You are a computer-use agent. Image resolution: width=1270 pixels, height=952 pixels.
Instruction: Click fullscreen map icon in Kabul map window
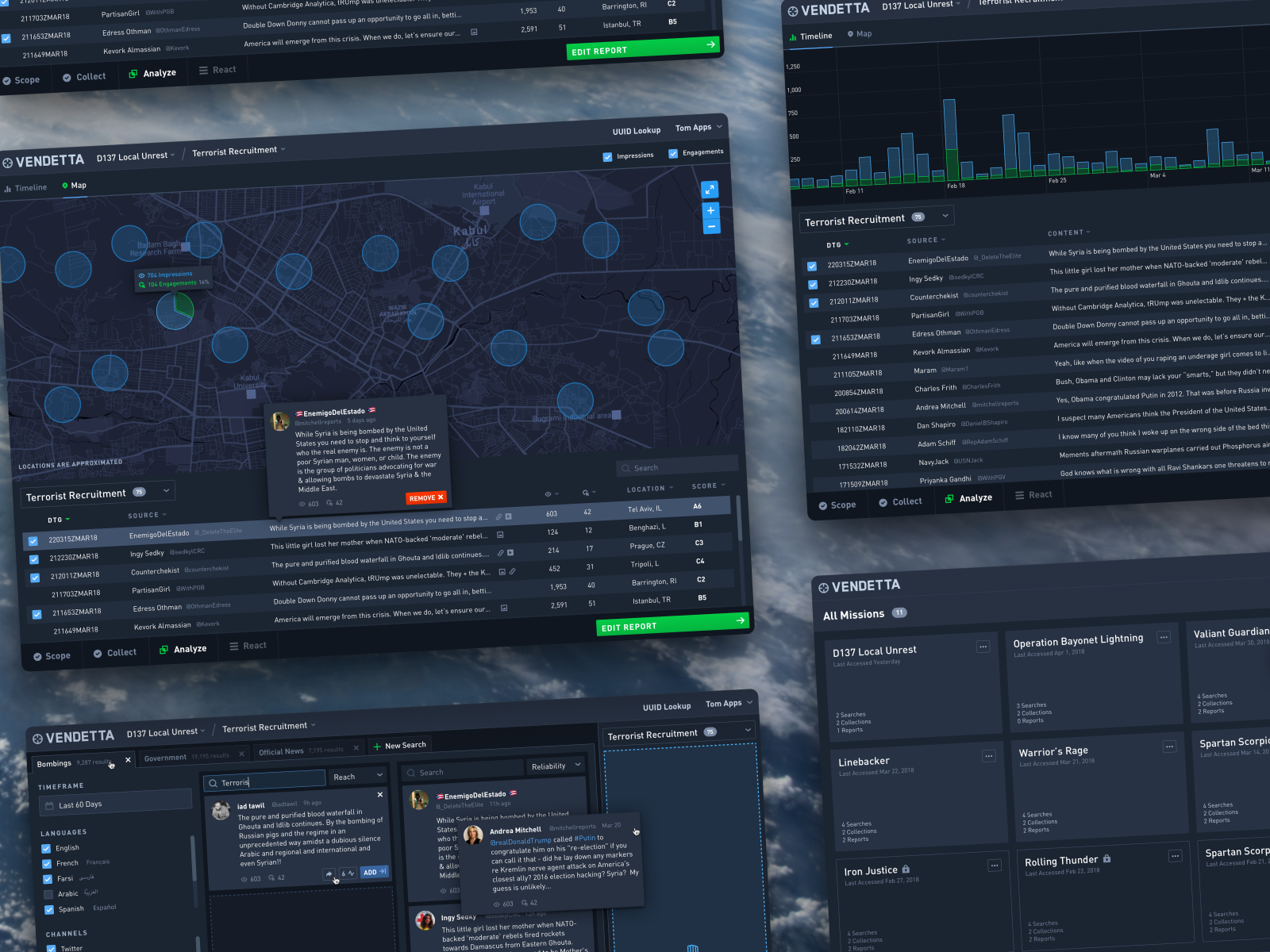[x=710, y=190]
